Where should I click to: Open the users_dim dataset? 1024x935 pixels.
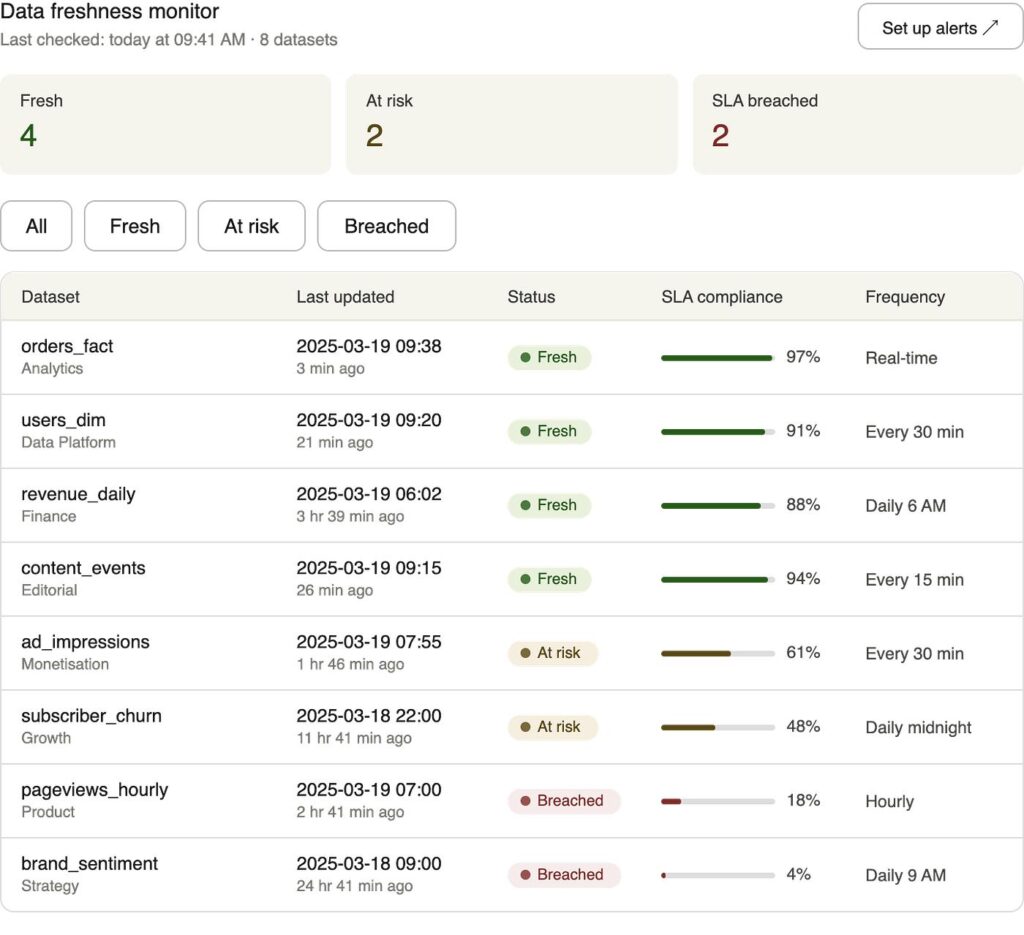63,420
